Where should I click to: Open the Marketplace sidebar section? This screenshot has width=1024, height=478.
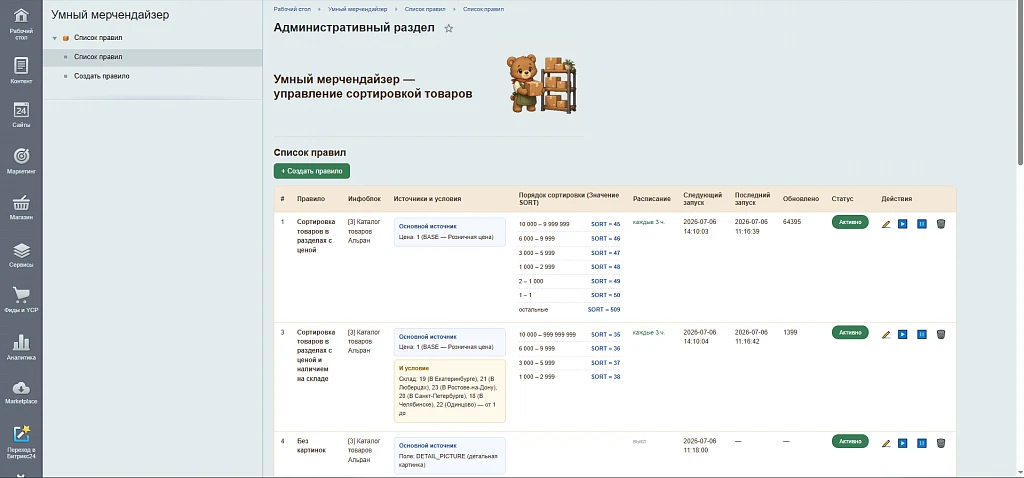click(21, 392)
